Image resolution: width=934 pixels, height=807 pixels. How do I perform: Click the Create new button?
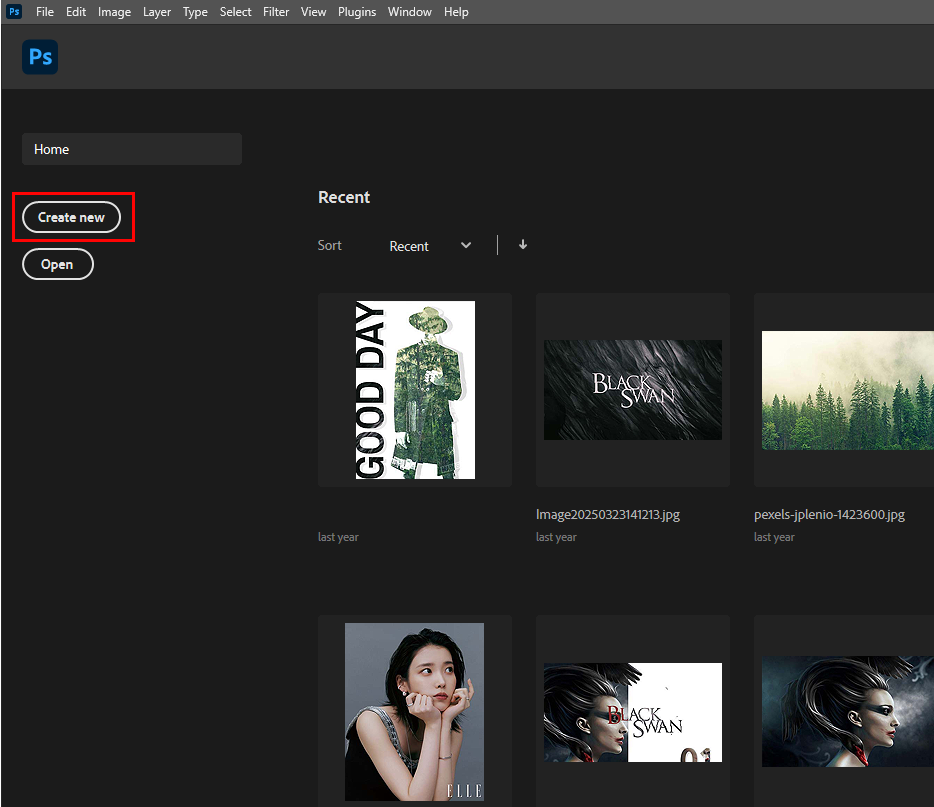pos(71,217)
